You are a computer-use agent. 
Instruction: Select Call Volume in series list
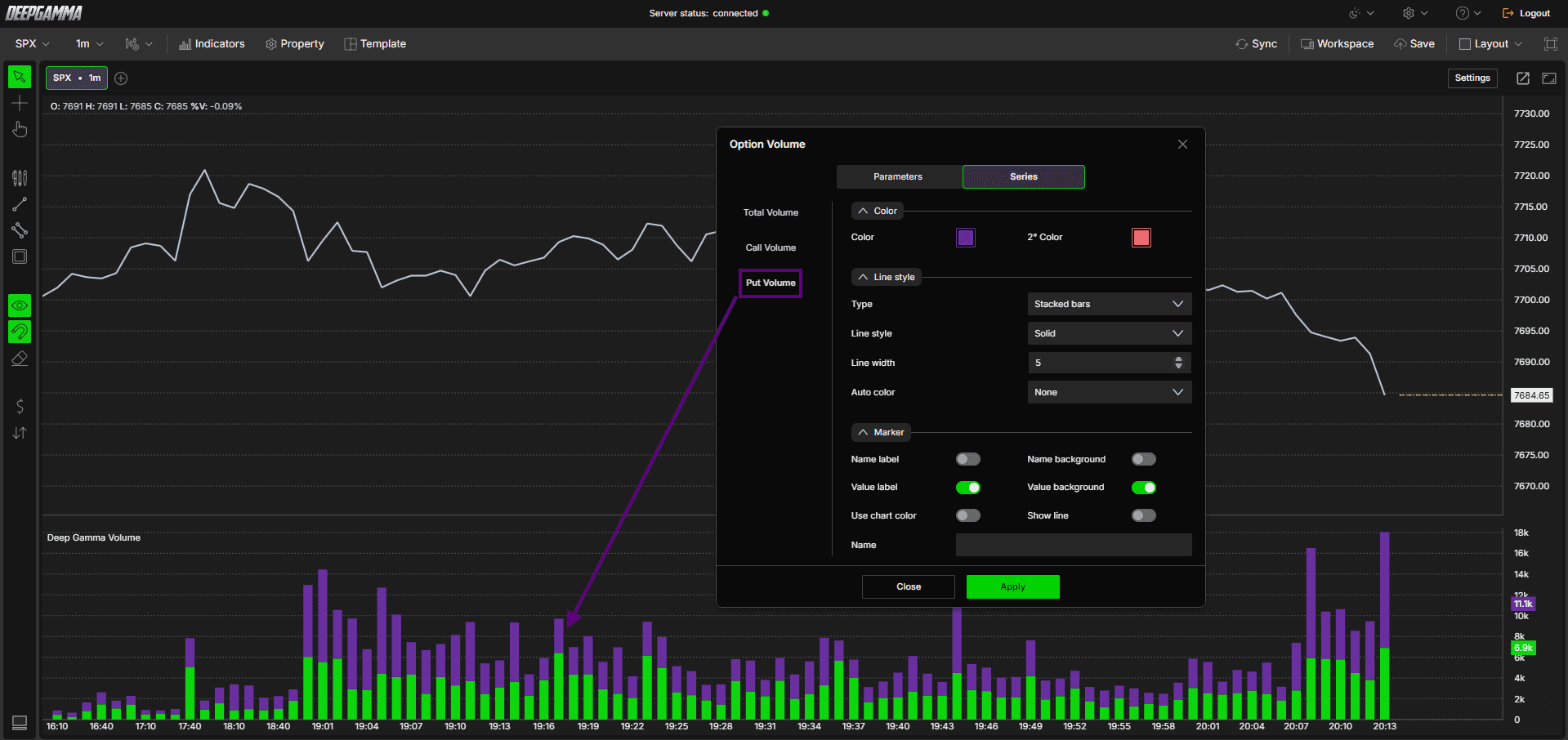771,248
